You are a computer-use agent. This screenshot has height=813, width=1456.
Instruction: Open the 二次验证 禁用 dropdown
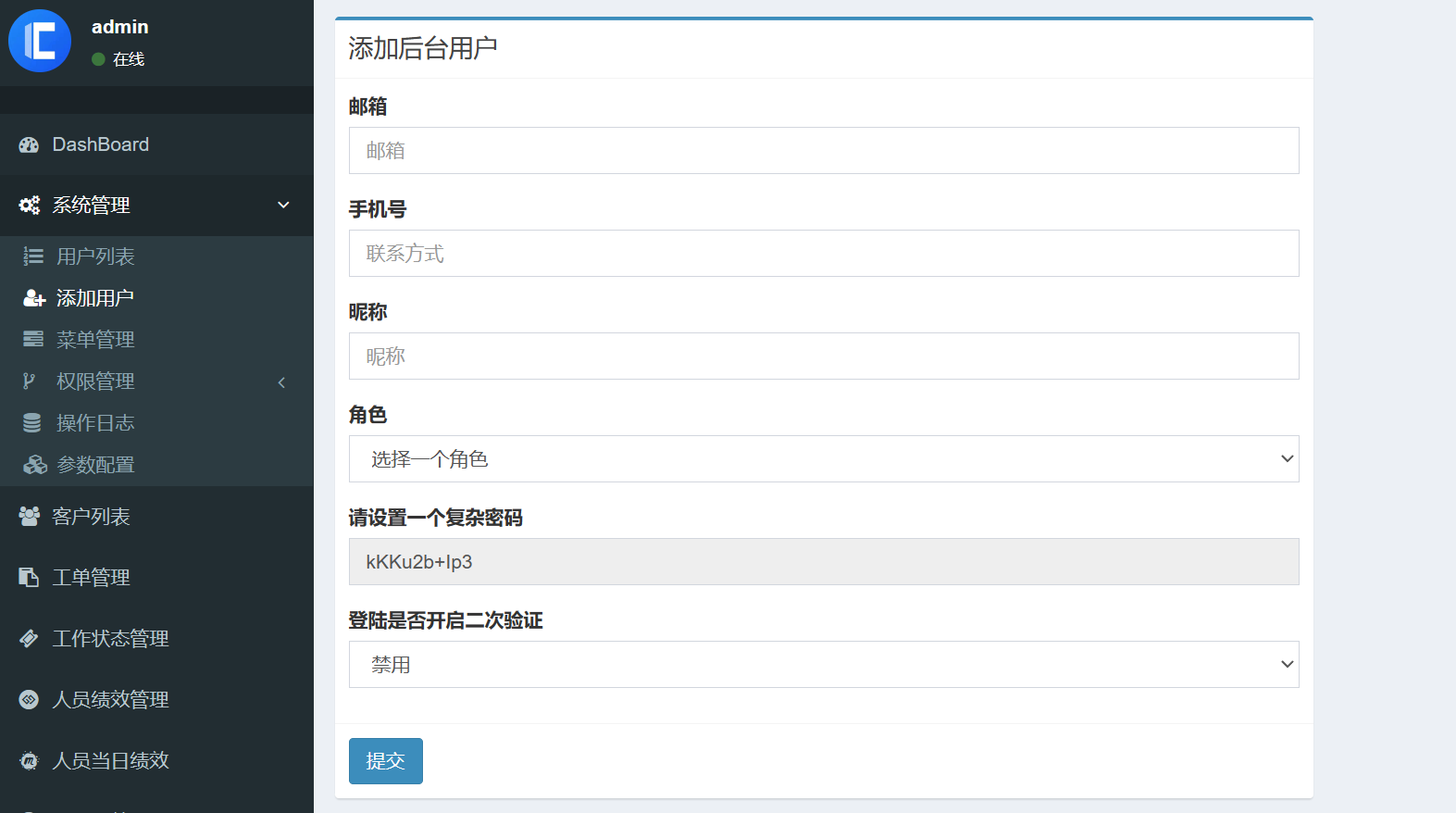(824, 664)
